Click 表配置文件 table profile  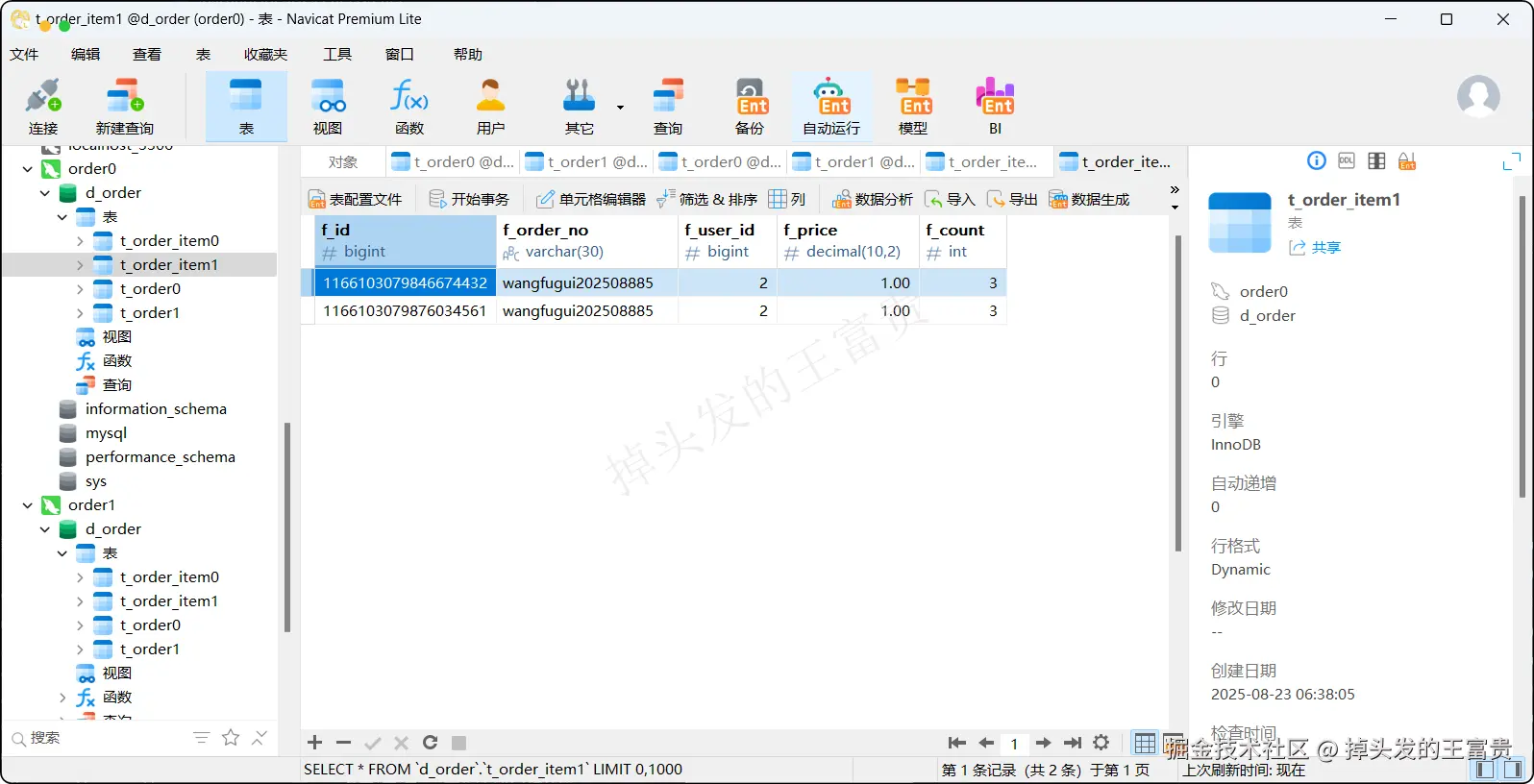pyautogui.click(x=355, y=199)
